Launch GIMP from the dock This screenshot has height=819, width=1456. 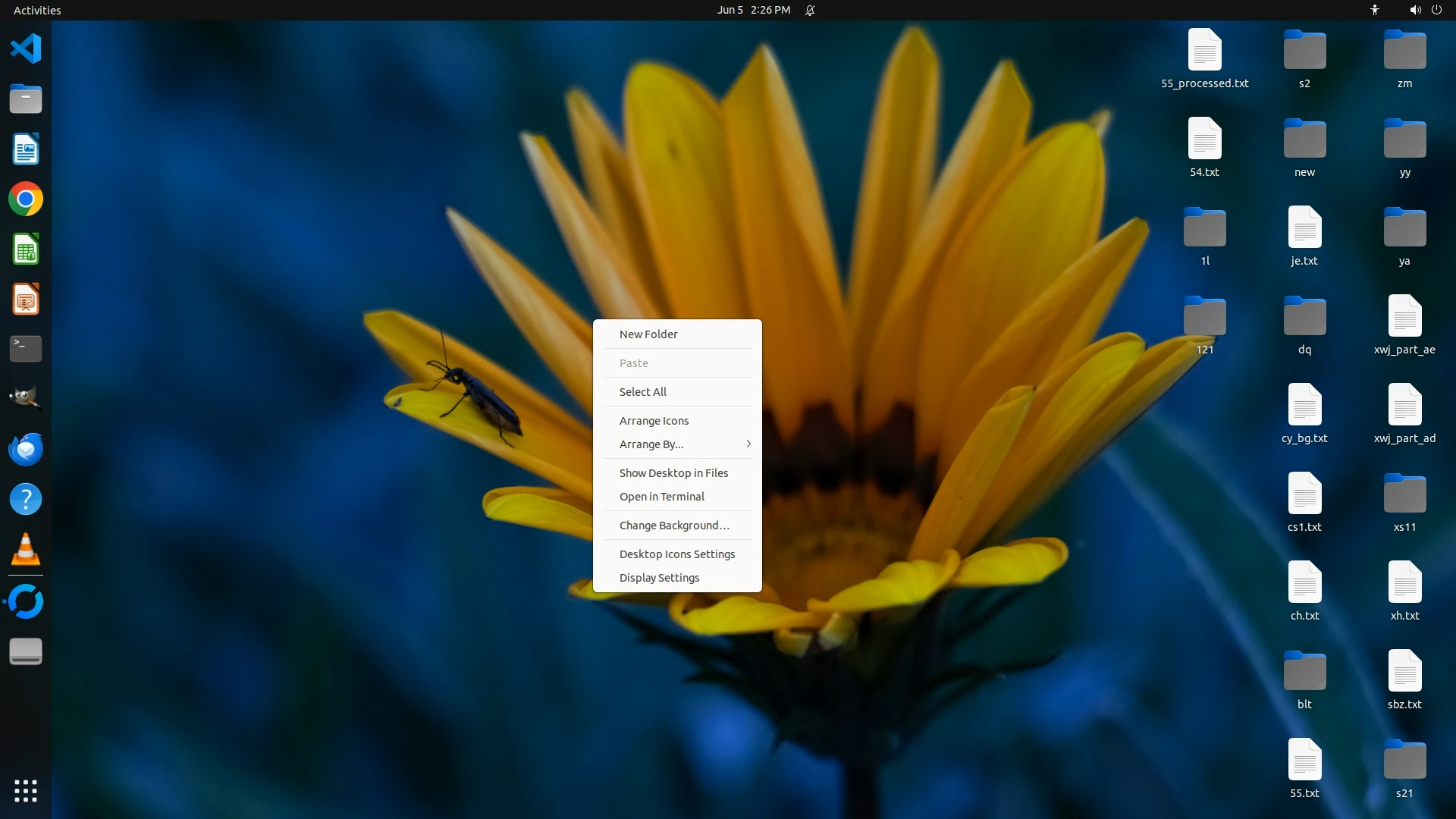pos(25,398)
